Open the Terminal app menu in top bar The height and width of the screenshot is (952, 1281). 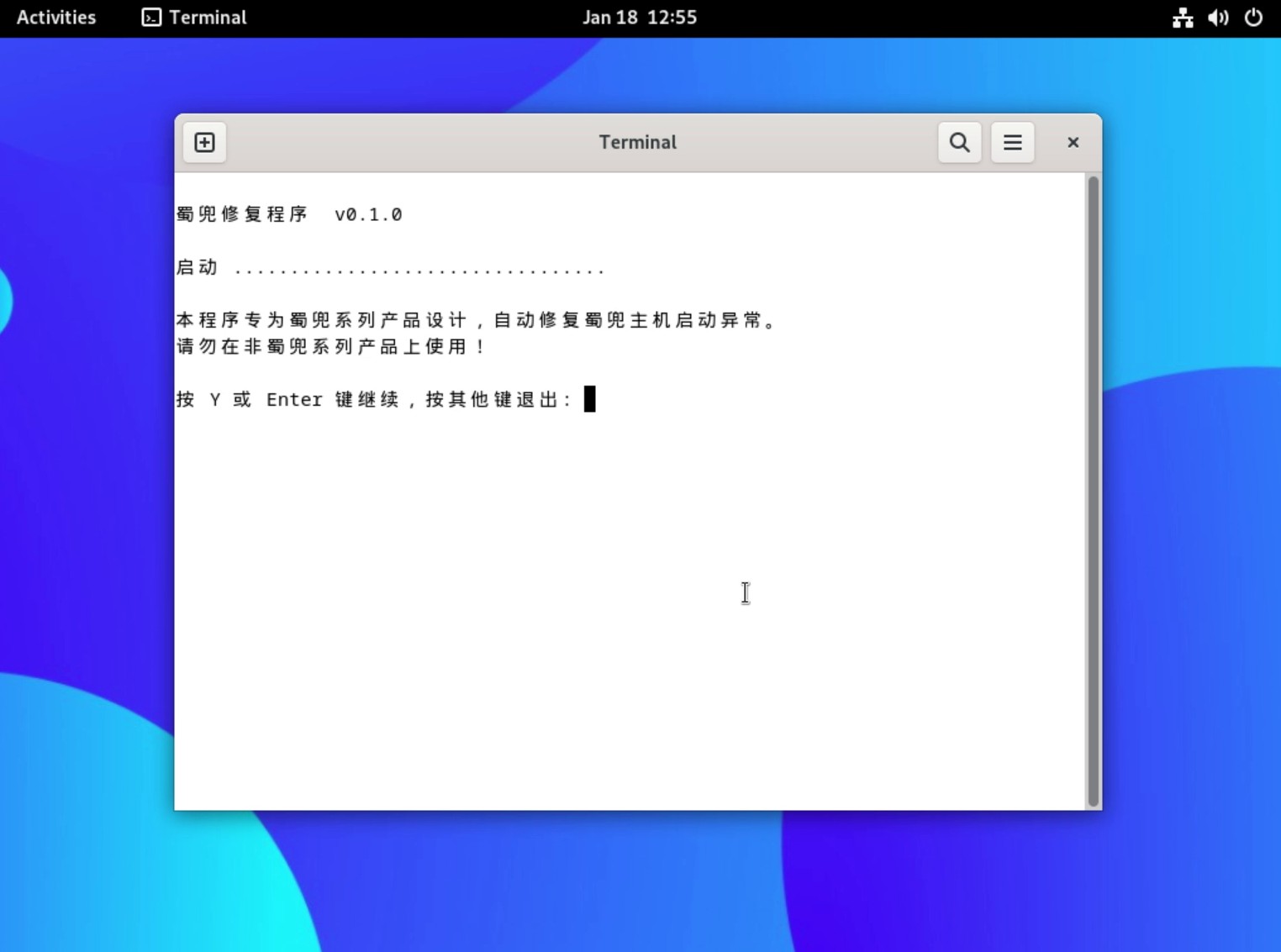tap(194, 18)
